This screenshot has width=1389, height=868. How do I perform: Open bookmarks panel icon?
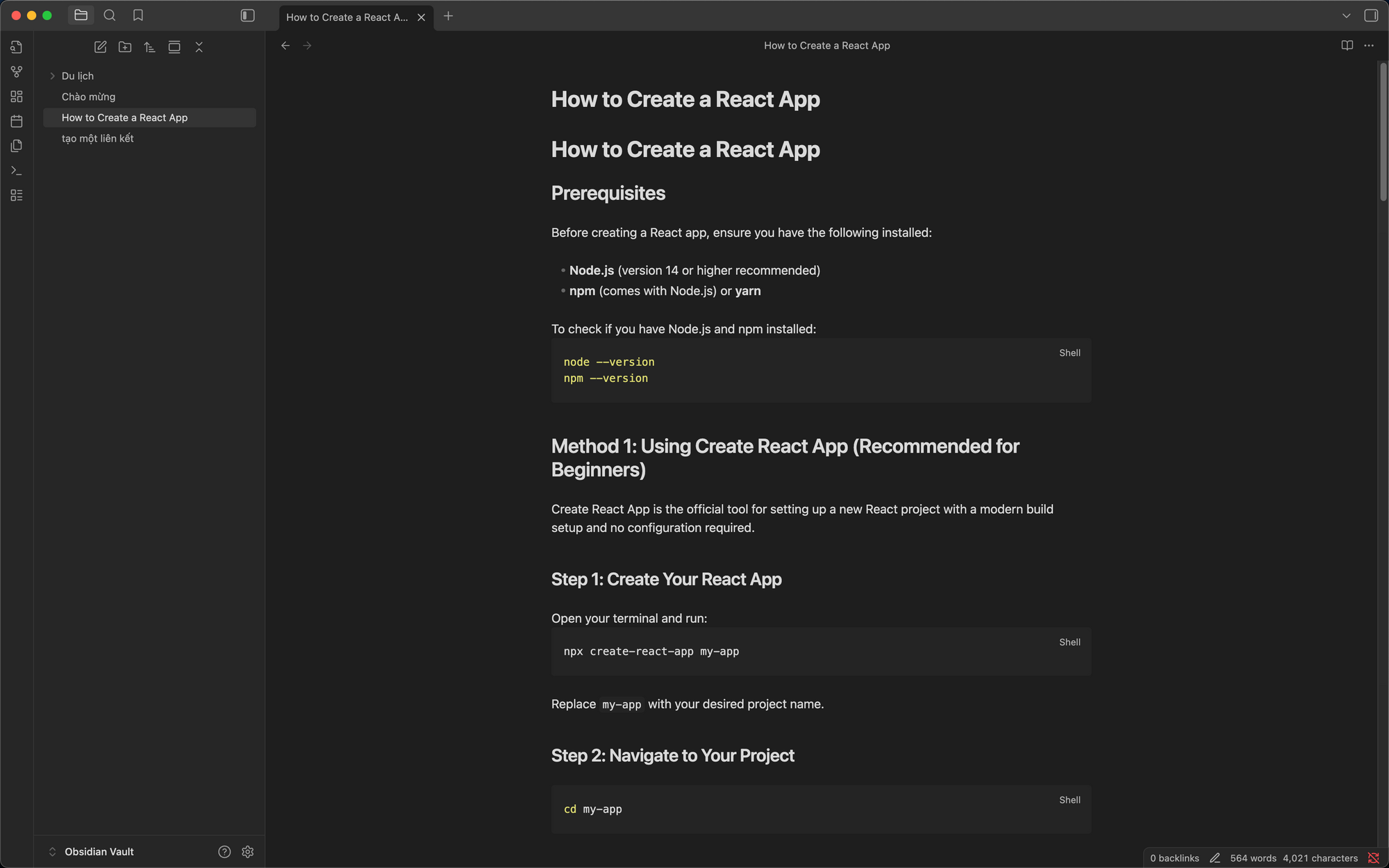(138, 15)
